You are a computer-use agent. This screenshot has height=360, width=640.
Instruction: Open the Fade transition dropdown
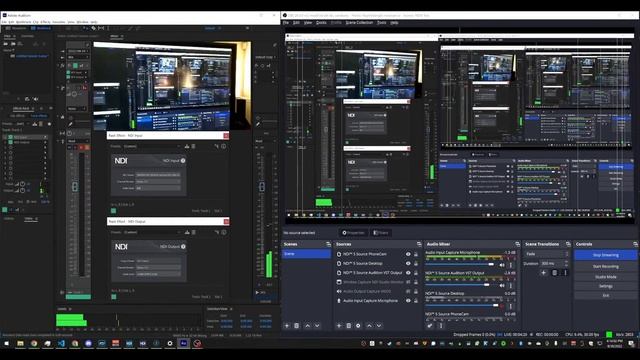point(547,254)
